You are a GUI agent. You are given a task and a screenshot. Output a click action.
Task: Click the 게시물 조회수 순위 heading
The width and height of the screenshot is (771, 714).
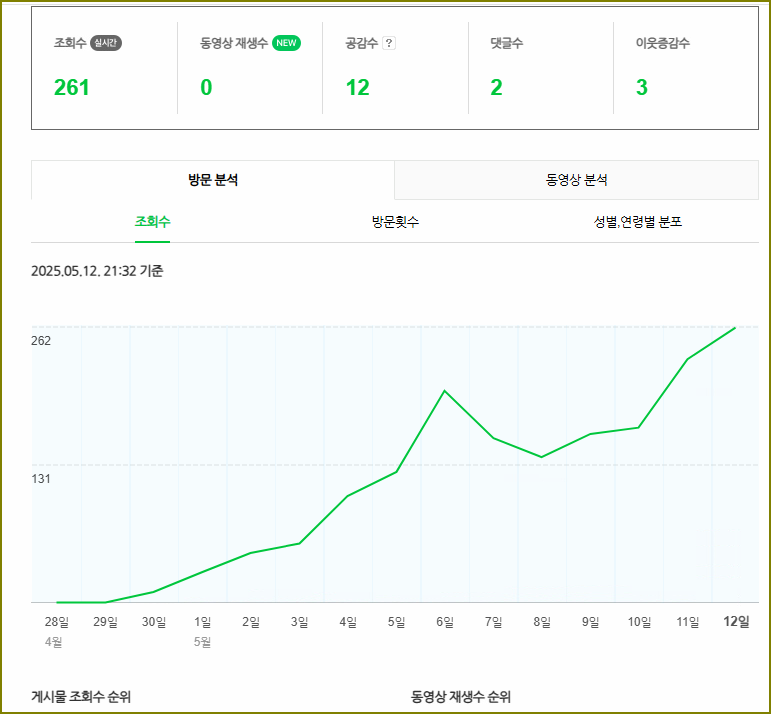pyautogui.click(x=81, y=697)
